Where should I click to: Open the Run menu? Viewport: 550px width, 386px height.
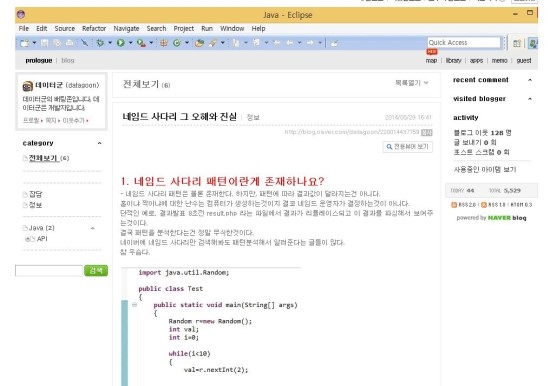(207, 28)
